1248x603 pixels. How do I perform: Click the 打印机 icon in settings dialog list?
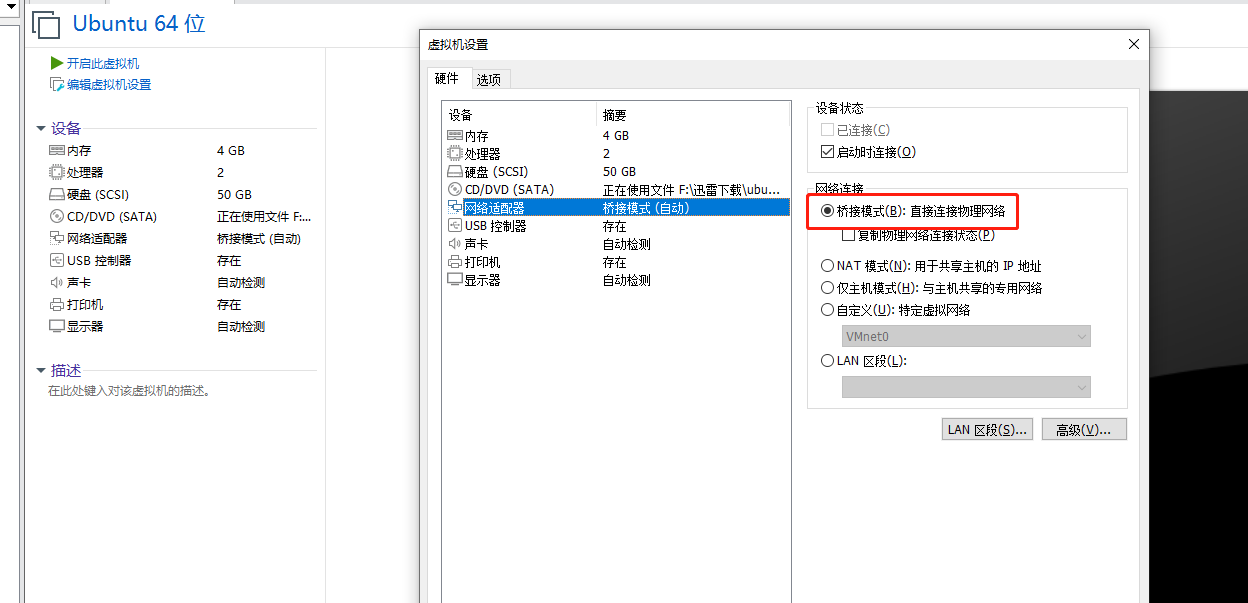point(454,261)
